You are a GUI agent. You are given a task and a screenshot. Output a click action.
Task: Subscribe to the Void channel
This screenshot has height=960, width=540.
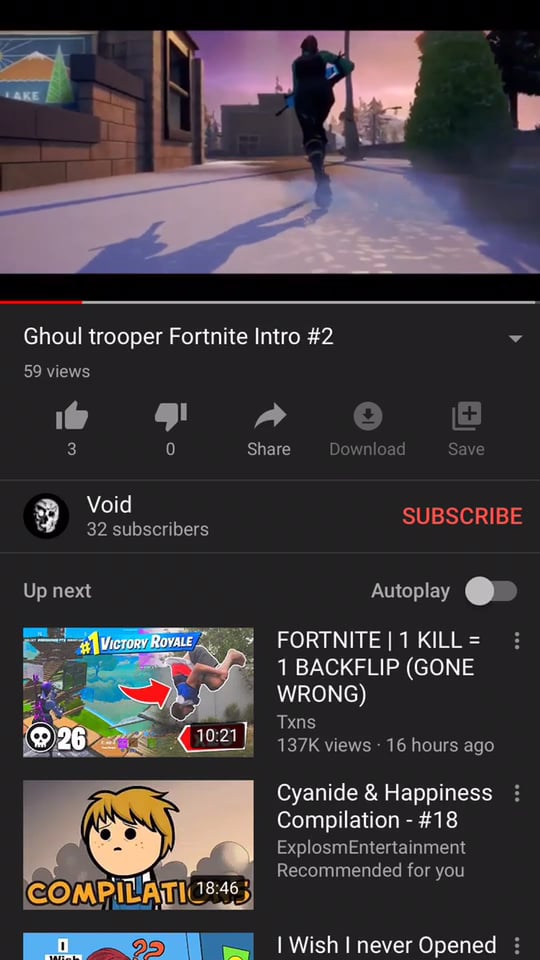[462, 516]
